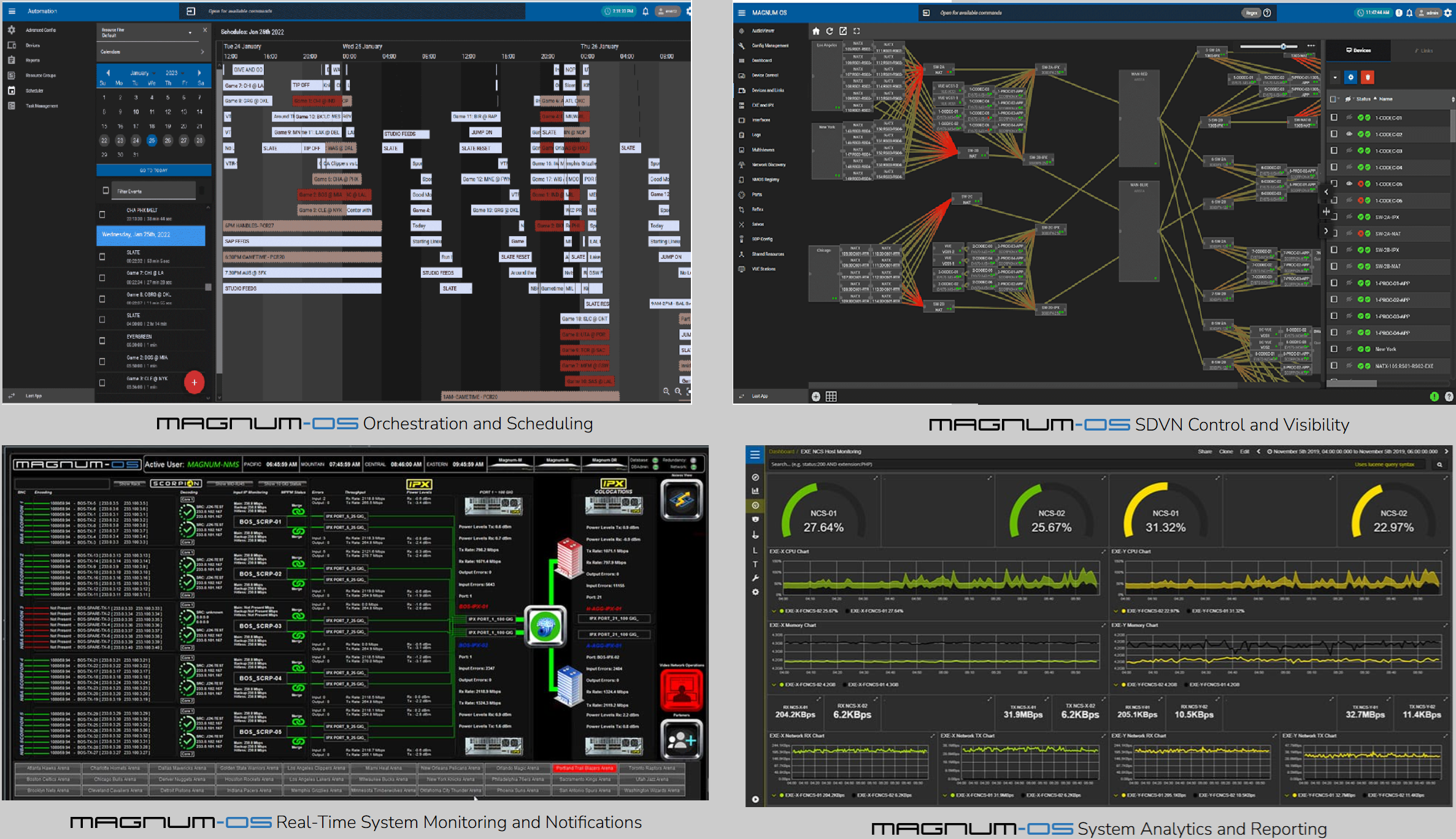1456x839 pixels.
Task: Open Analytics dashboard hamburger menu
Action: (755, 454)
